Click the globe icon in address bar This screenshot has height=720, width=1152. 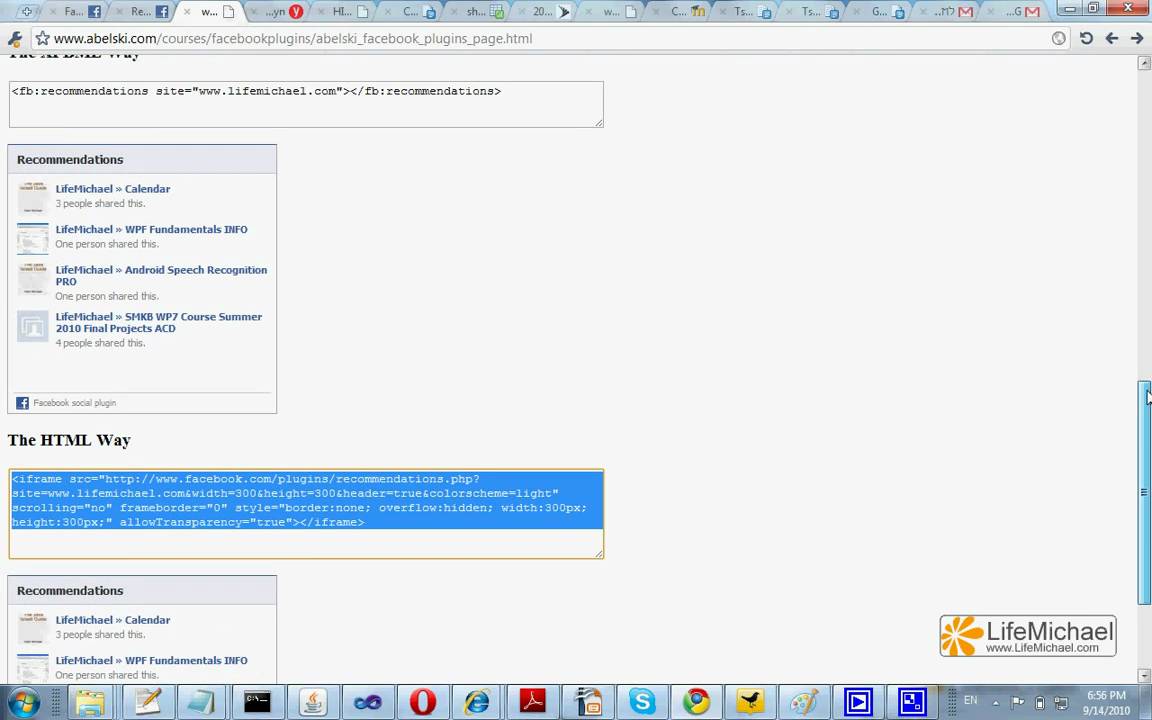coord(1059,38)
